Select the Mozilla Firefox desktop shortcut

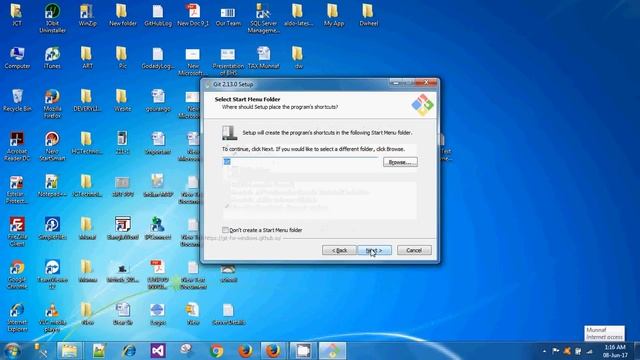click(x=52, y=104)
